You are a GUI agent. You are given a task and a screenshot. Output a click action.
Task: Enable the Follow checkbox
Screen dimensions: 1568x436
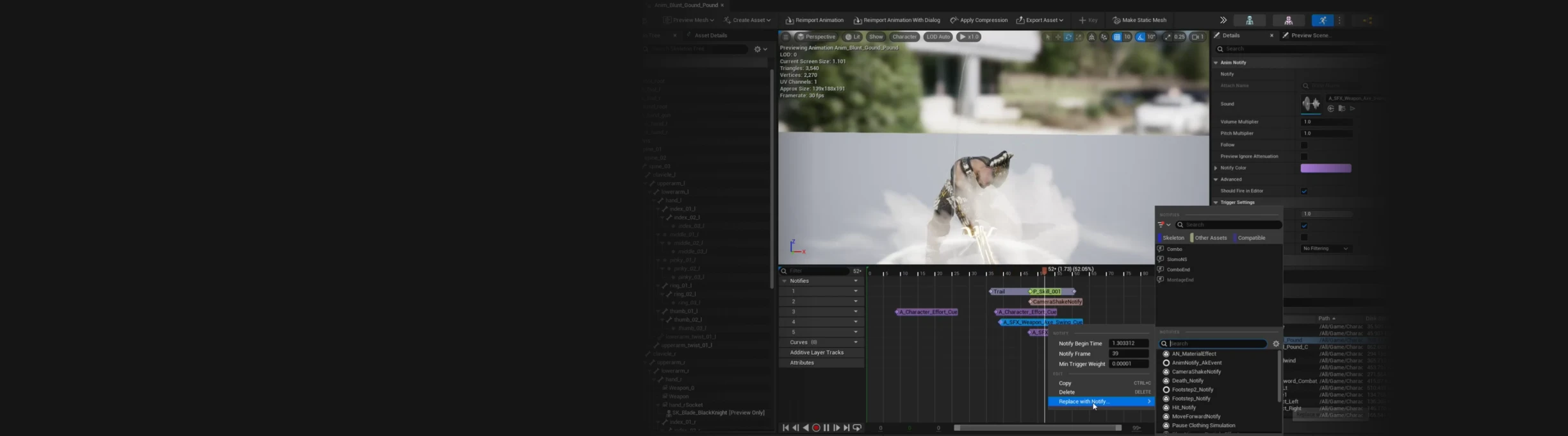[1304, 145]
